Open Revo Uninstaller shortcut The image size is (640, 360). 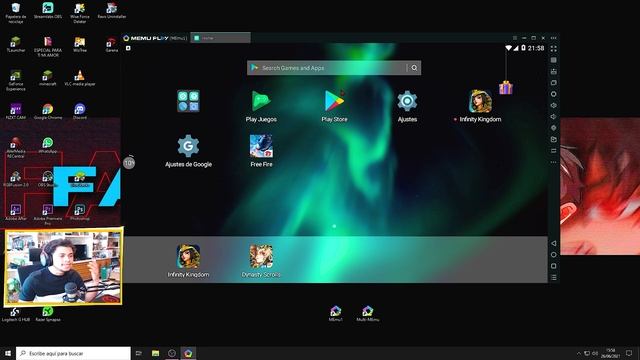point(111,11)
